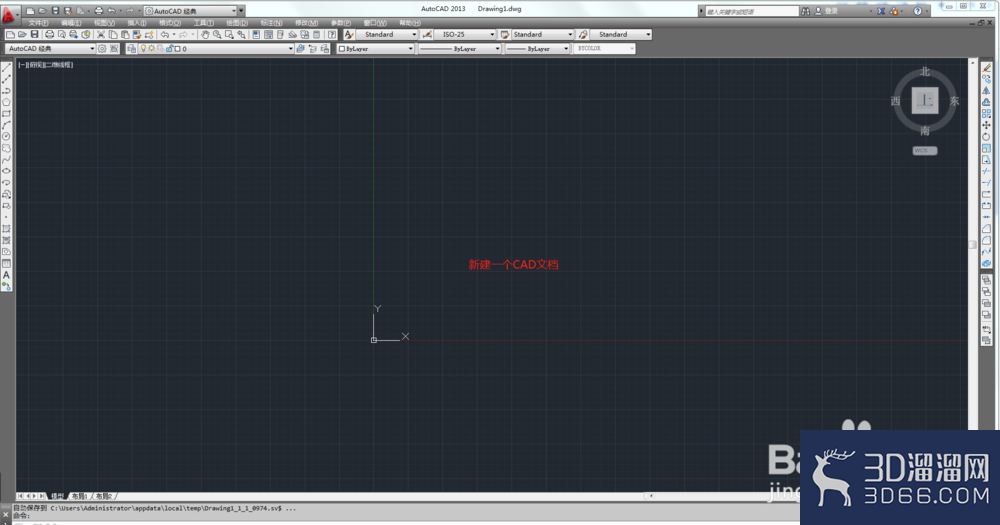
Task: Select the Hatch tool in the Draw toolbar
Action: pyautogui.click(x=6, y=229)
